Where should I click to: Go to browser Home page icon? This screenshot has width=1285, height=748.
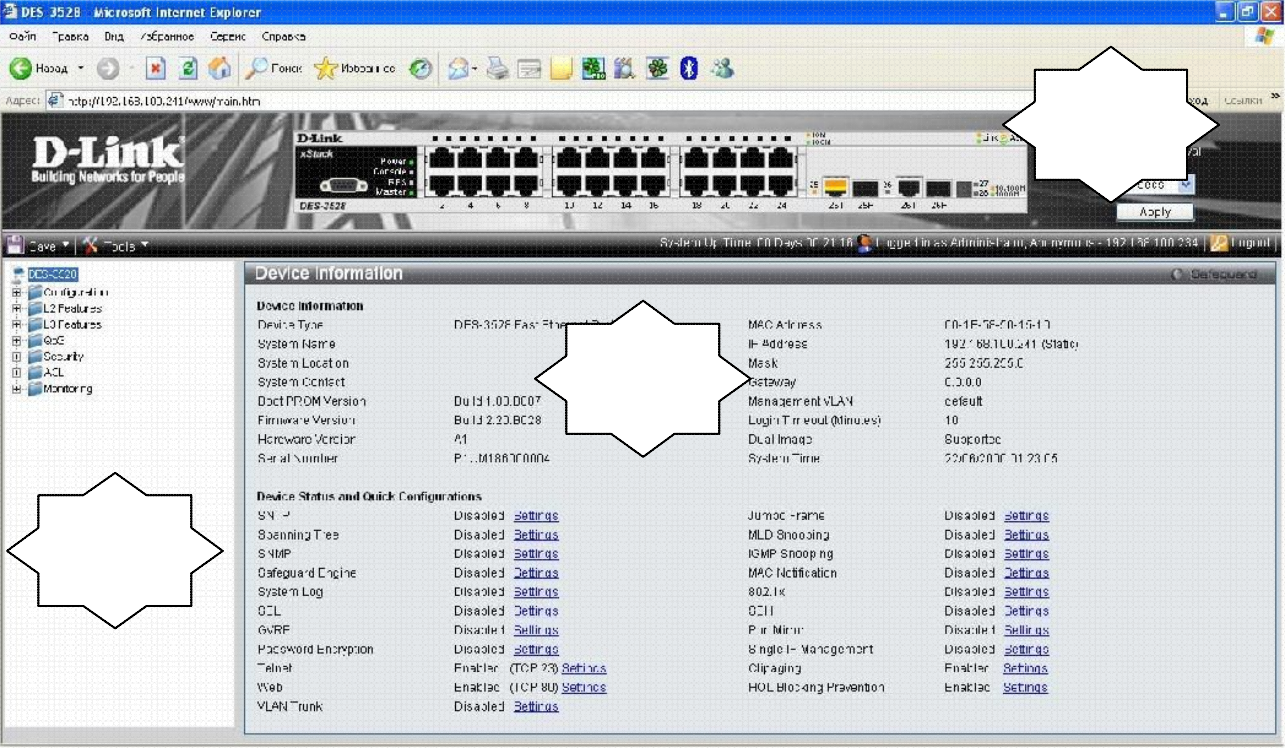220,68
